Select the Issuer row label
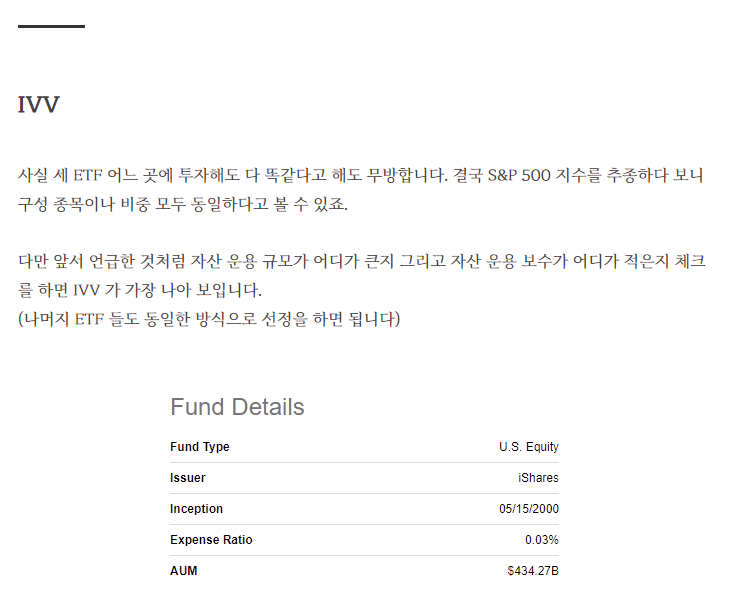Screen dimensions: 740x597 (x=188, y=478)
